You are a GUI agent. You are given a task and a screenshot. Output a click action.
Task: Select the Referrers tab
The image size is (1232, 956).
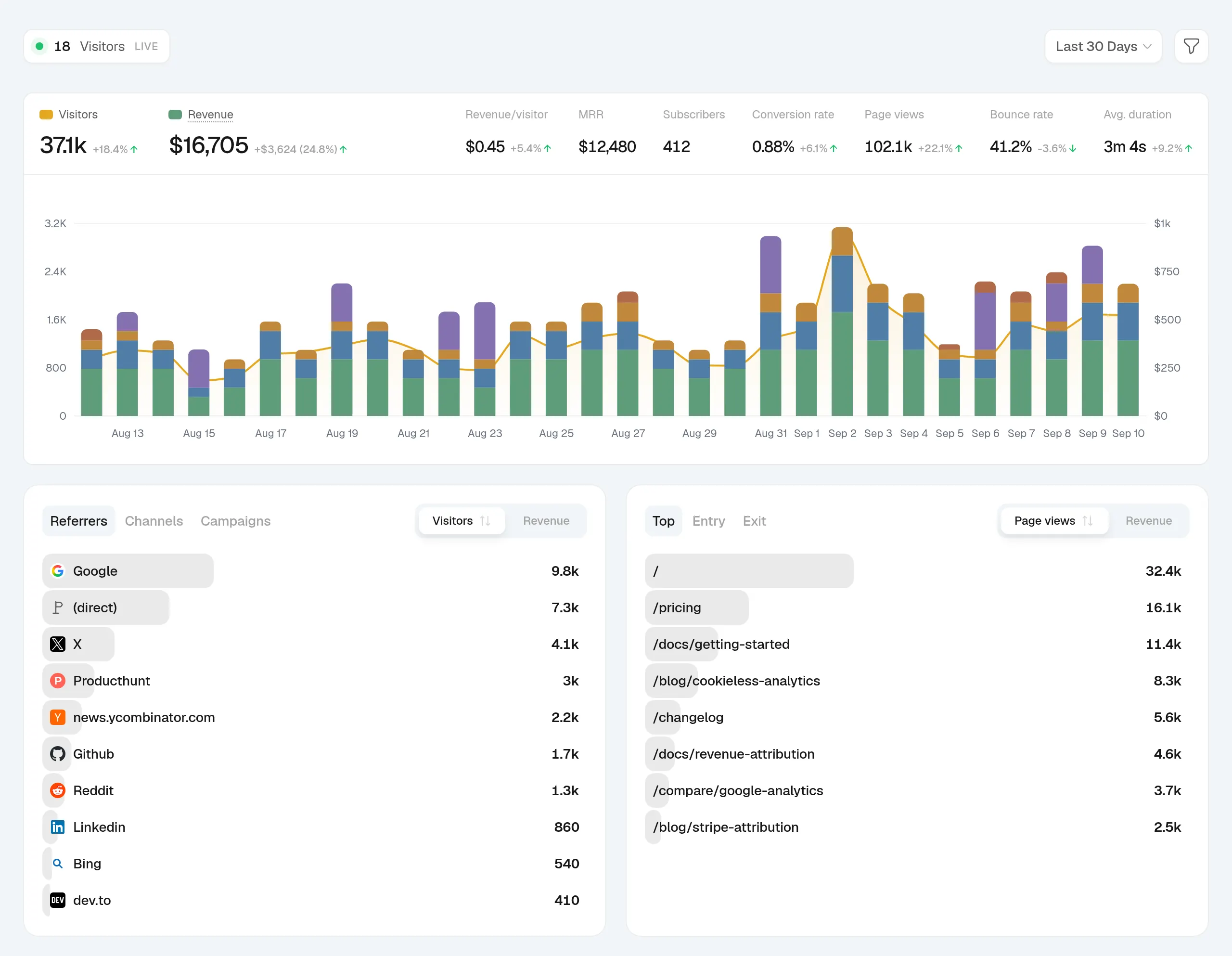(x=78, y=521)
